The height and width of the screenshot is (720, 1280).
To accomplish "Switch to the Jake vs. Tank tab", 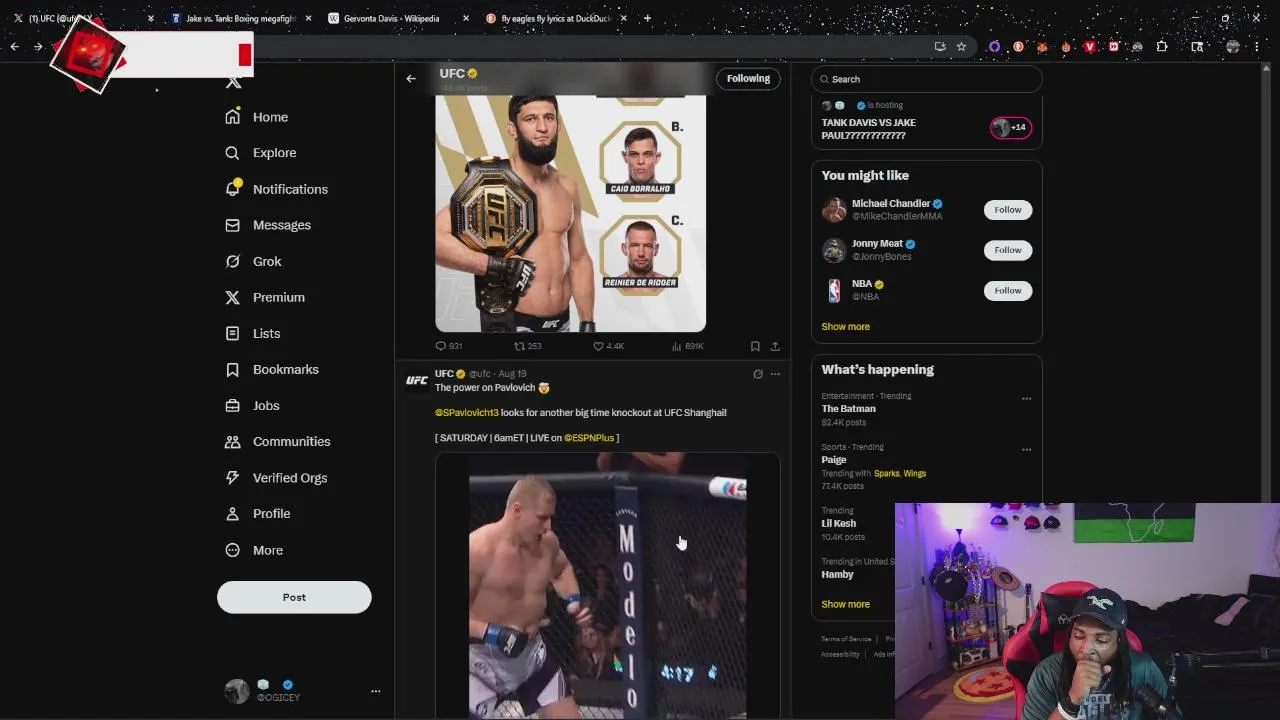I will pyautogui.click(x=240, y=18).
